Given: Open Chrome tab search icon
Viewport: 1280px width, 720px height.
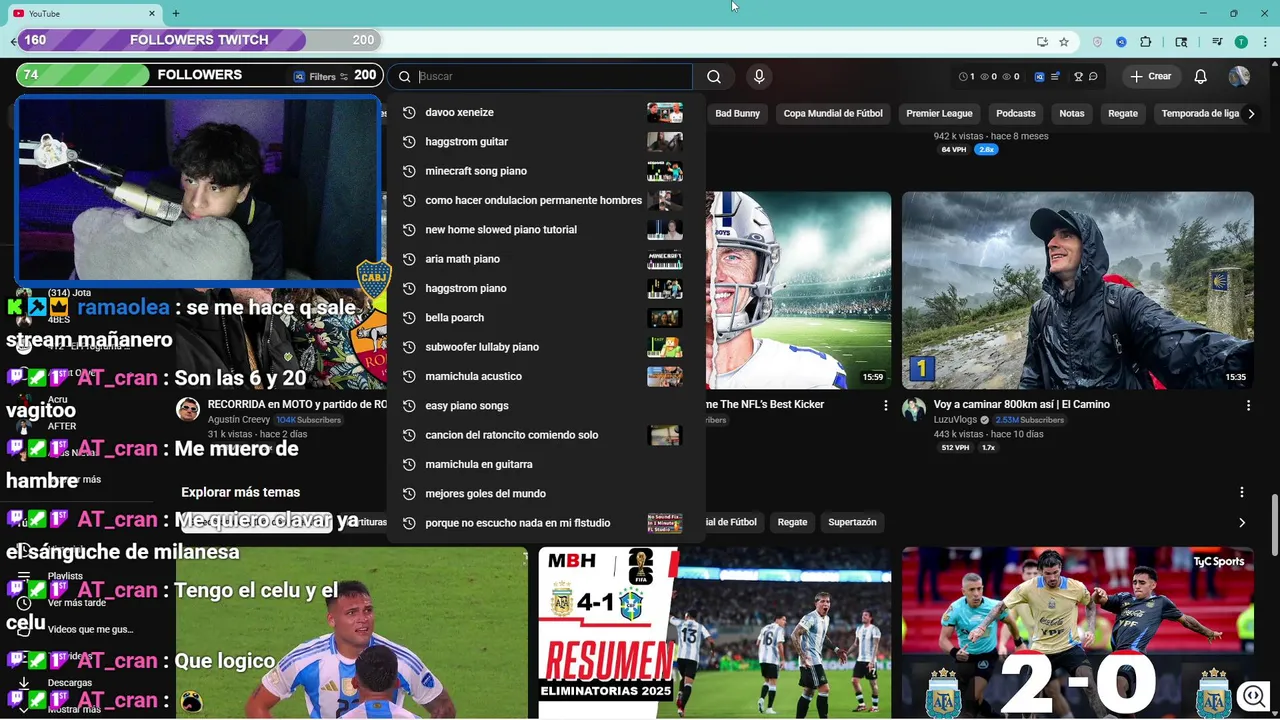Looking at the screenshot, I should click(x=1181, y=42).
